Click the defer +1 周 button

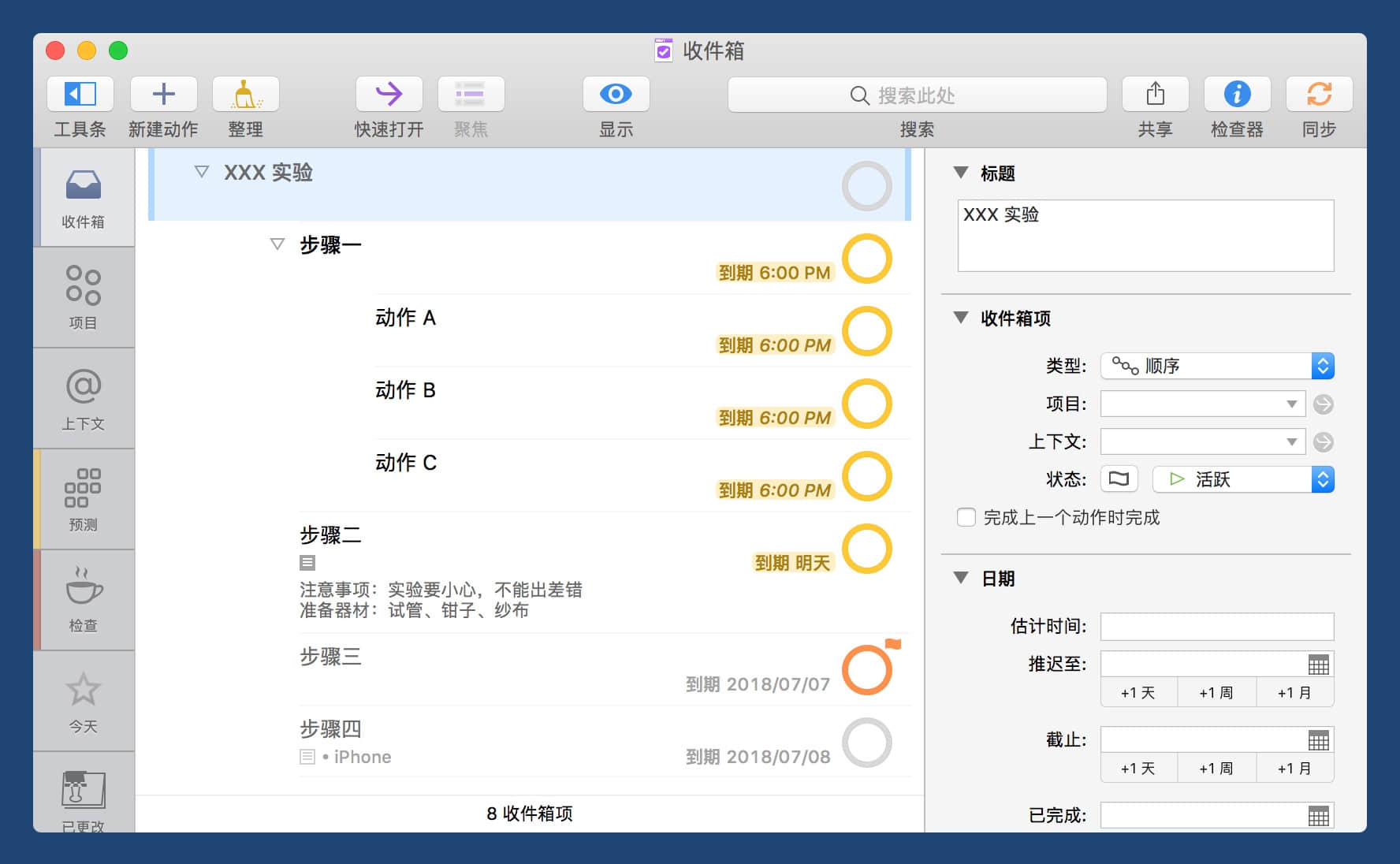[x=1216, y=693]
